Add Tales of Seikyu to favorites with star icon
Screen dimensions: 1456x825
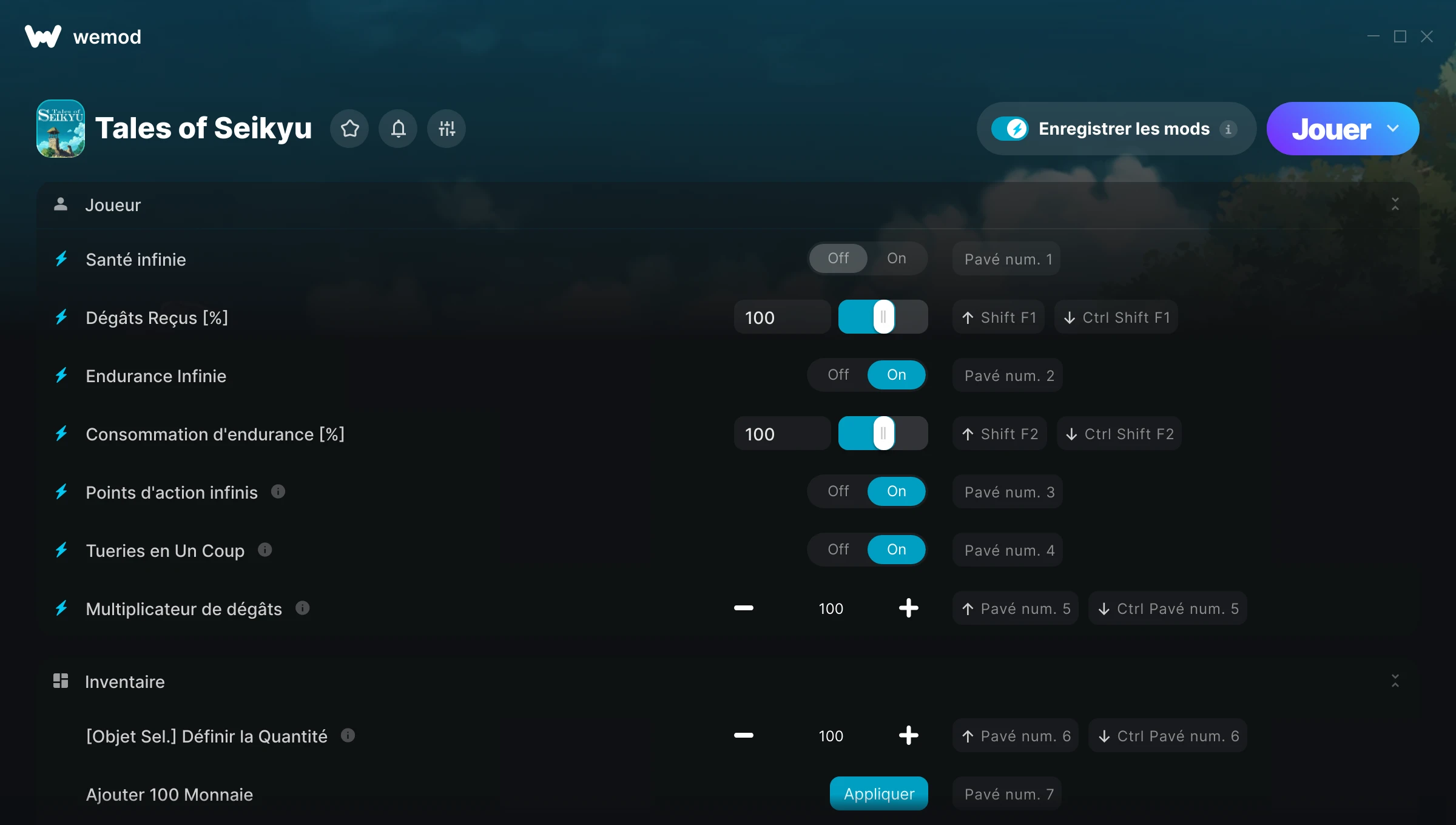(349, 129)
